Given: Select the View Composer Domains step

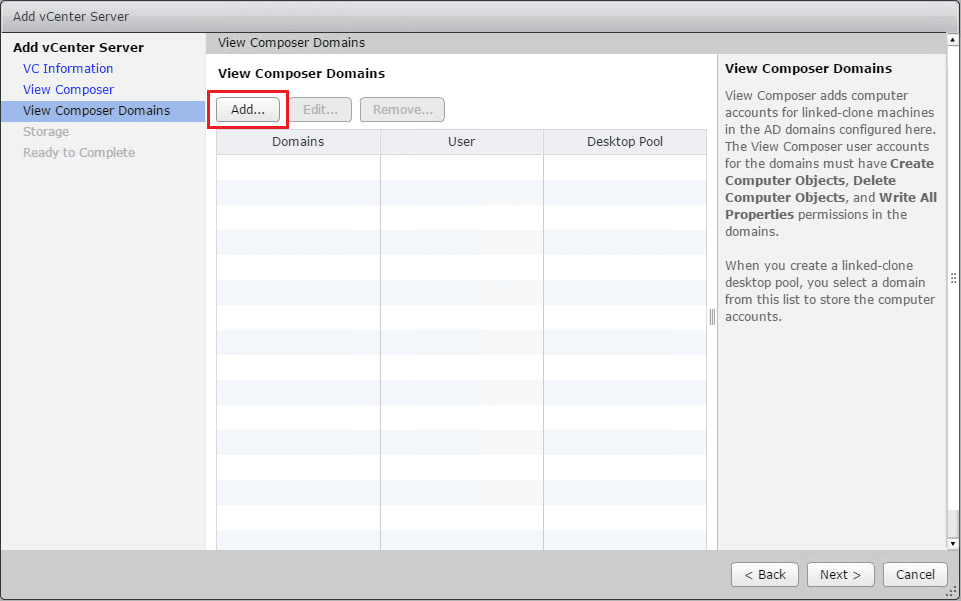Looking at the screenshot, I should [103, 111].
